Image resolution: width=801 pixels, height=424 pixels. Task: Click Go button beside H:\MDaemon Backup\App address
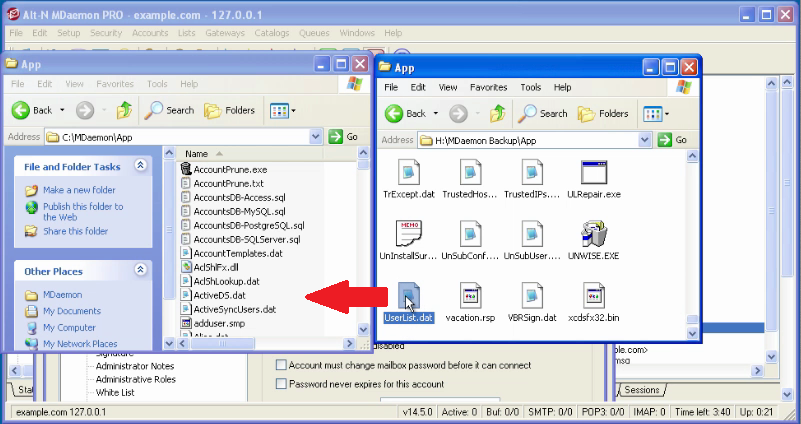[x=672, y=140]
